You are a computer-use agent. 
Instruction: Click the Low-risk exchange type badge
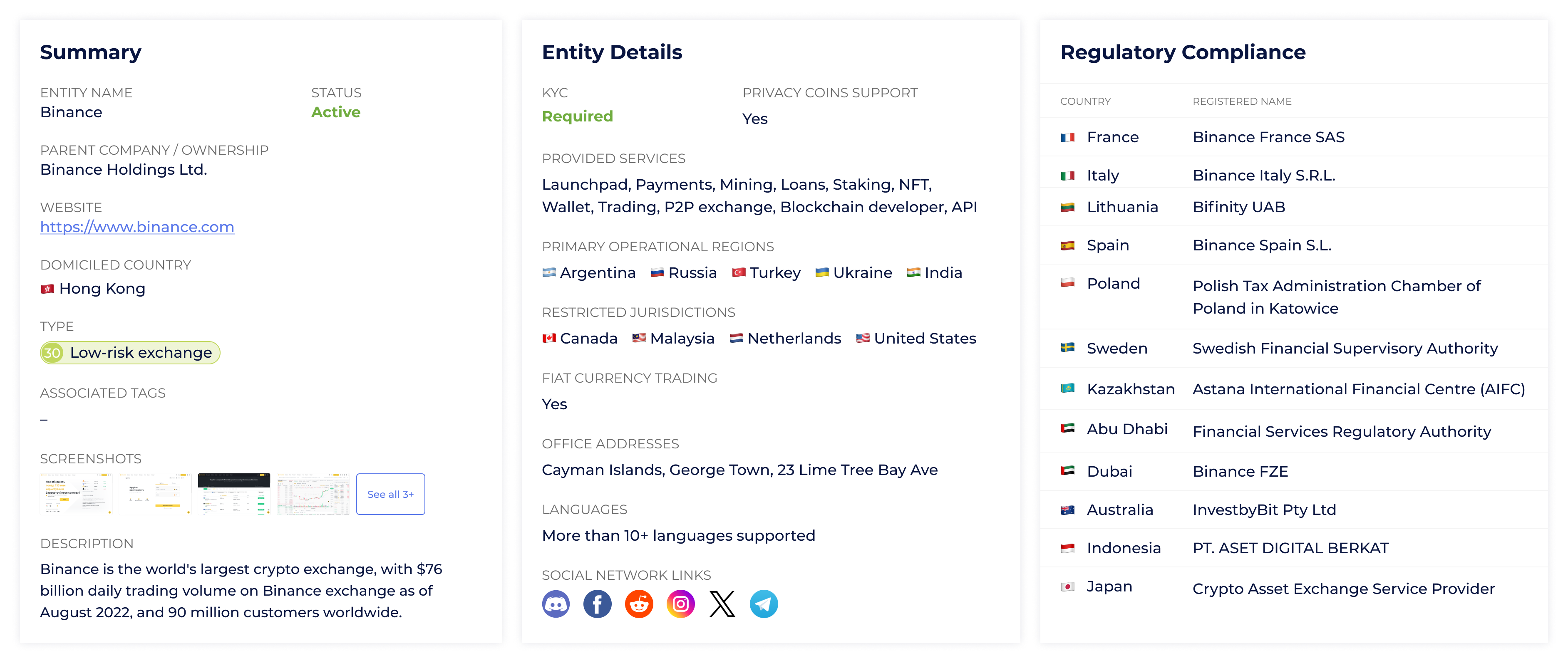click(x=130, y=353)
